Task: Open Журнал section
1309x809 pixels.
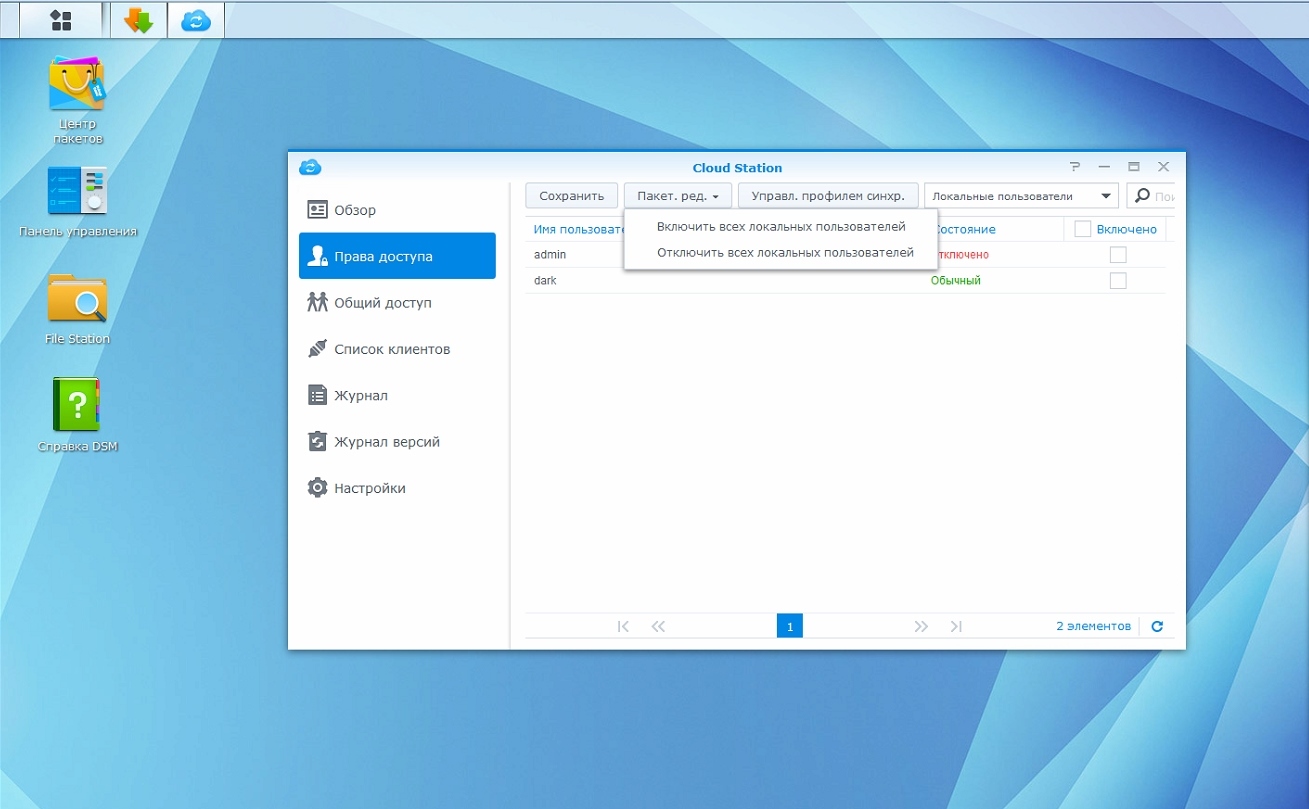Action: [397, 395]
